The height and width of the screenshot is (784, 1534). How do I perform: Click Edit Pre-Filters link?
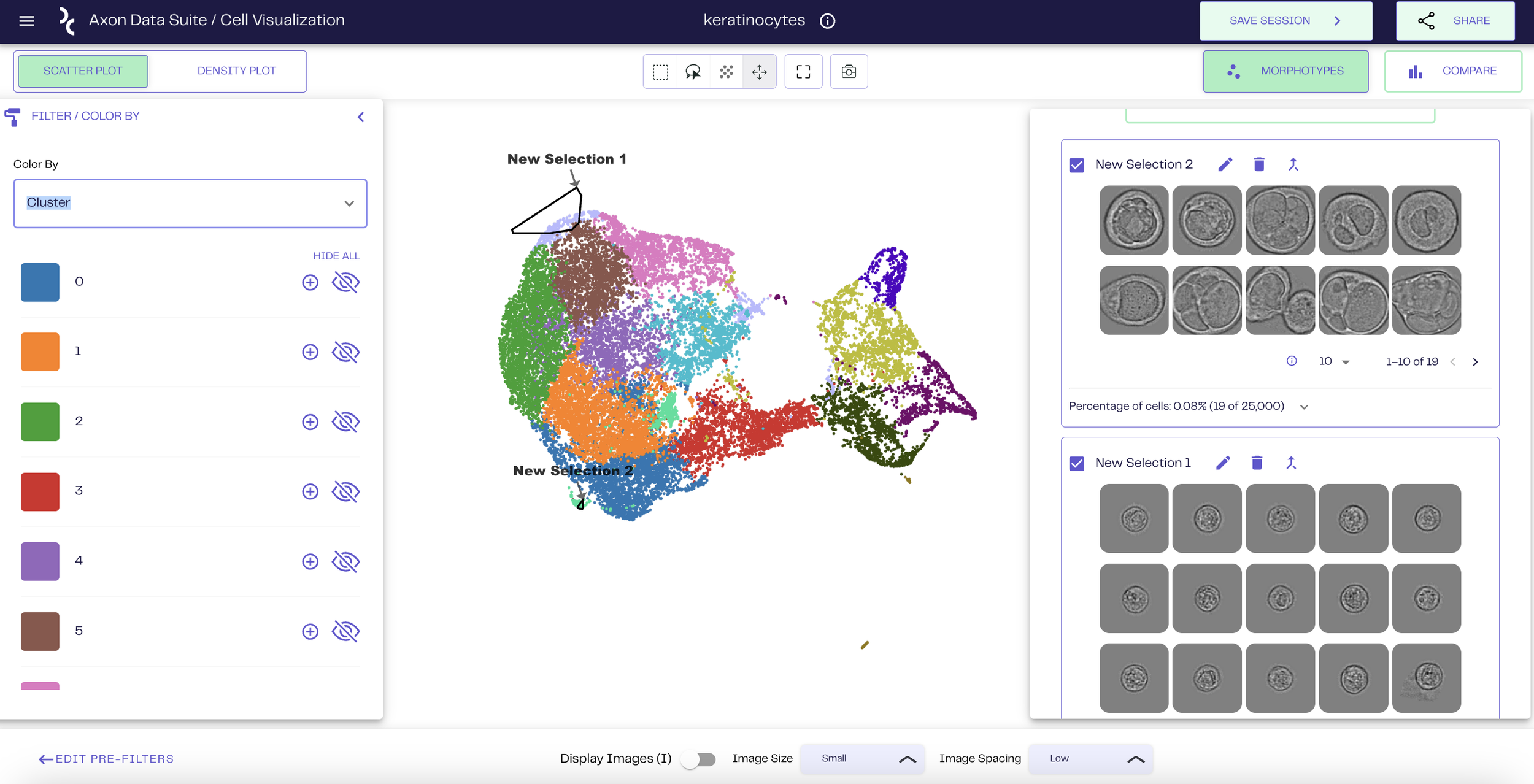pos(106,759)
